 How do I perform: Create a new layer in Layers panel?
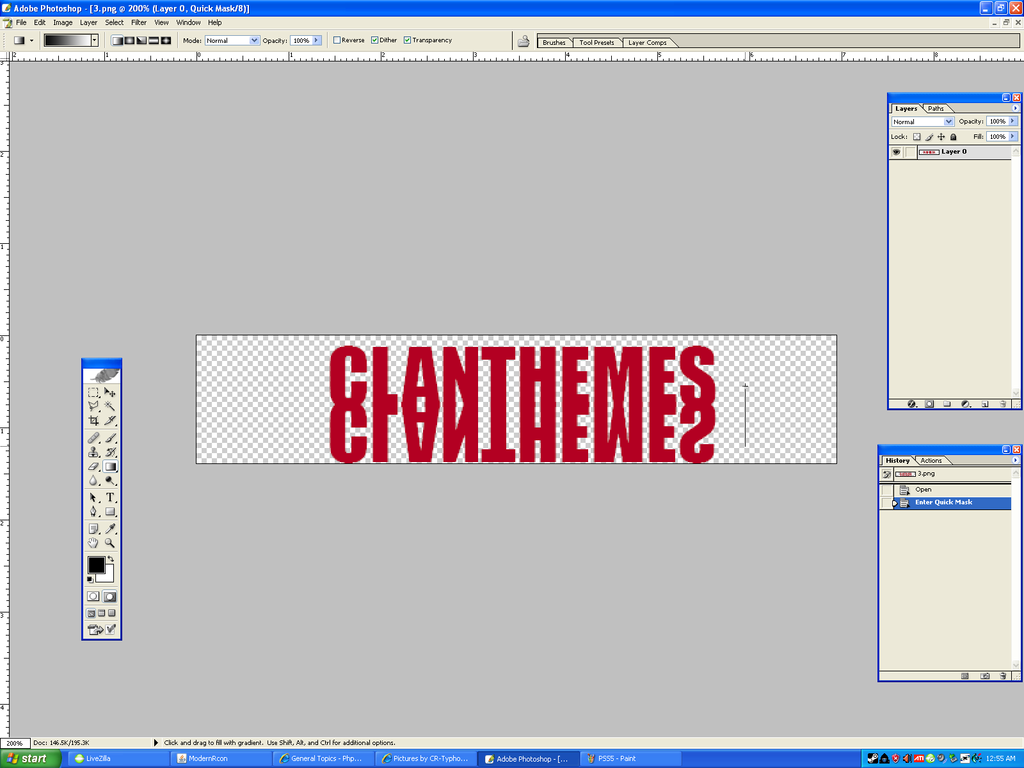[985, 404]
